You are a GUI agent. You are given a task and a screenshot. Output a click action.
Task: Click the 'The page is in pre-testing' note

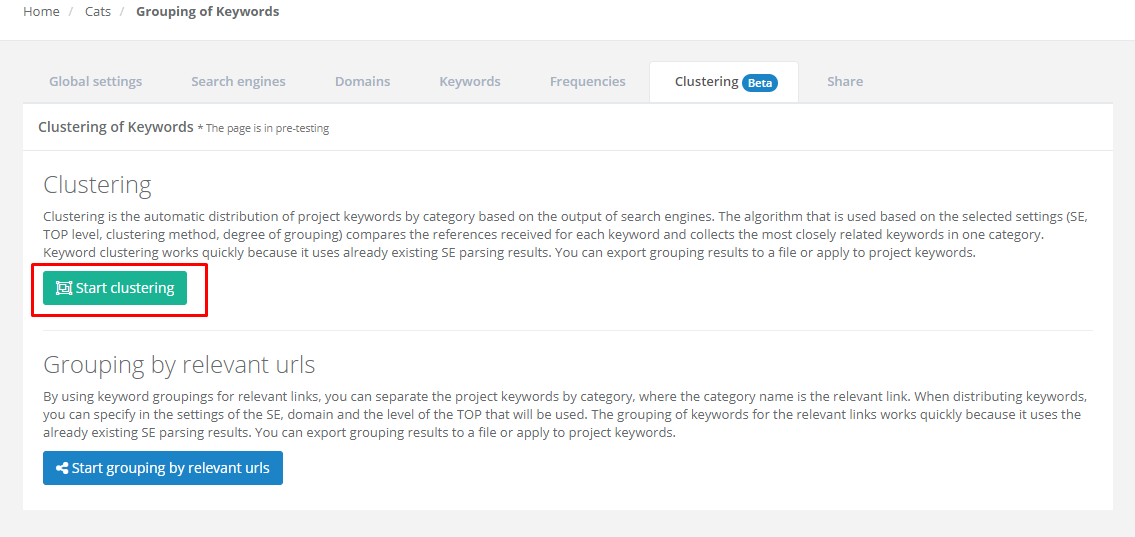263,129
